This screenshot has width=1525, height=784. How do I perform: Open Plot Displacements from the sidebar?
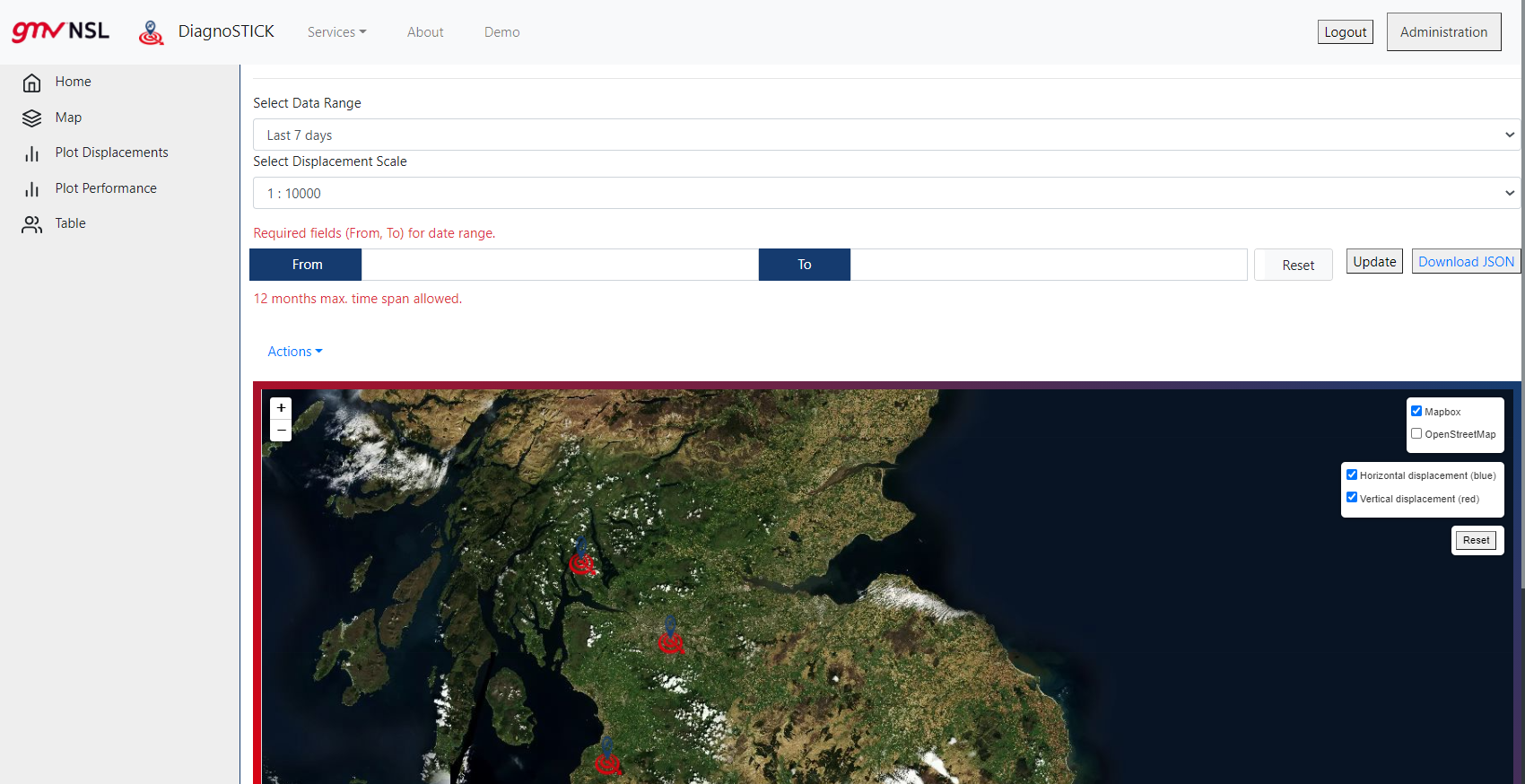click(x=112, y=152)
